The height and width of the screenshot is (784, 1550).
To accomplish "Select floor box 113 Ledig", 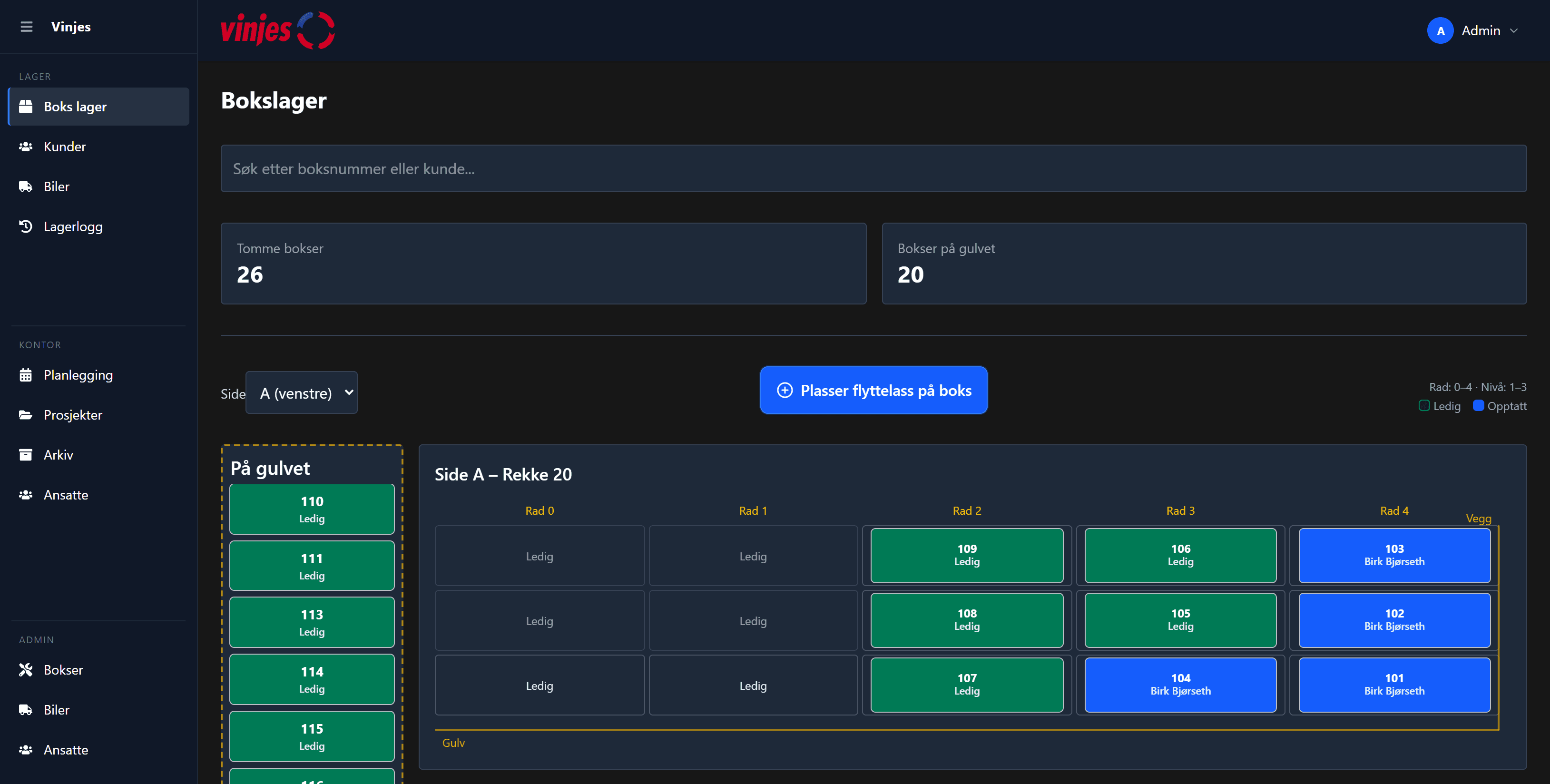I will pyautogui.click(x=312, y=622).
